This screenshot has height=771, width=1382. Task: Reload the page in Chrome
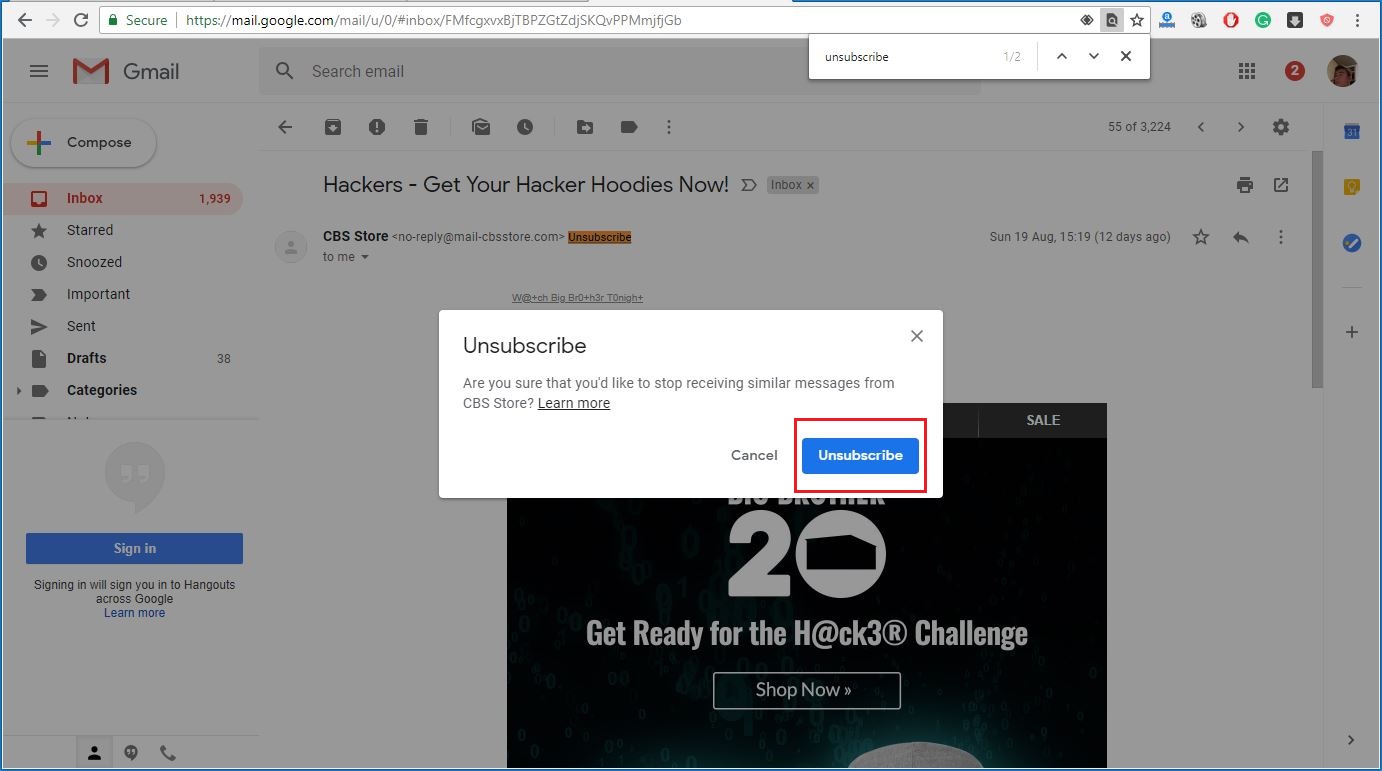coord(81,19)
